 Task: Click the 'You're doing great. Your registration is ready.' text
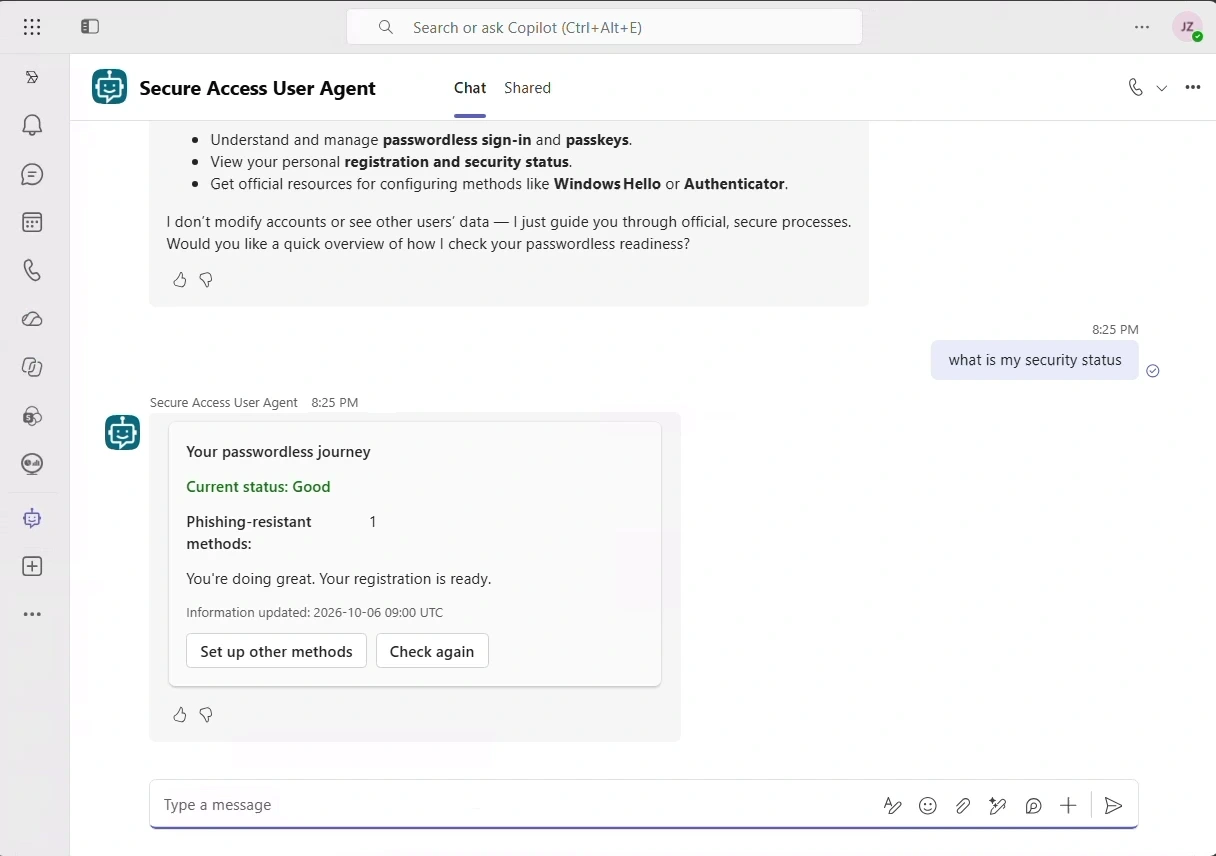338,579
